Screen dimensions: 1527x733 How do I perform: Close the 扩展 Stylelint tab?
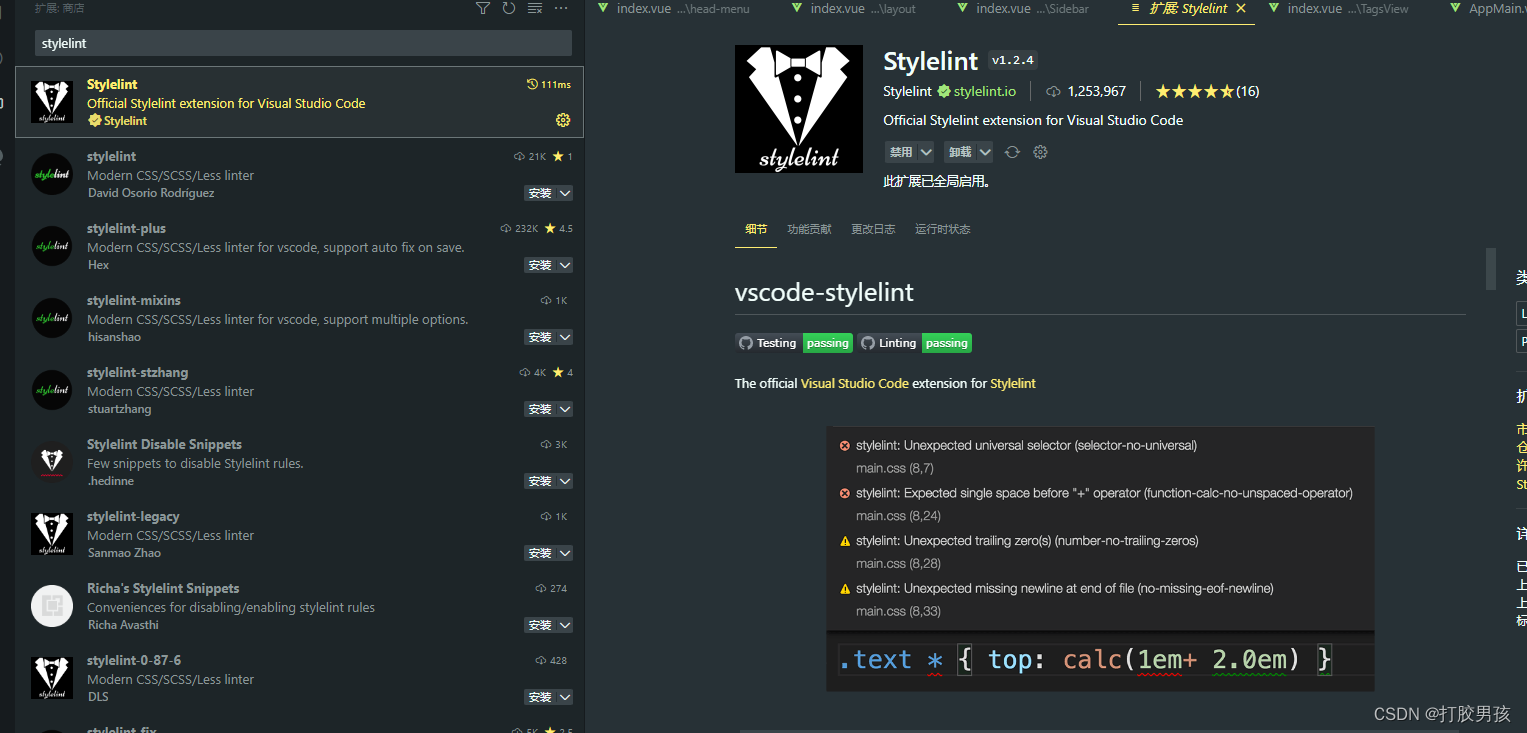coord(1241,8)
